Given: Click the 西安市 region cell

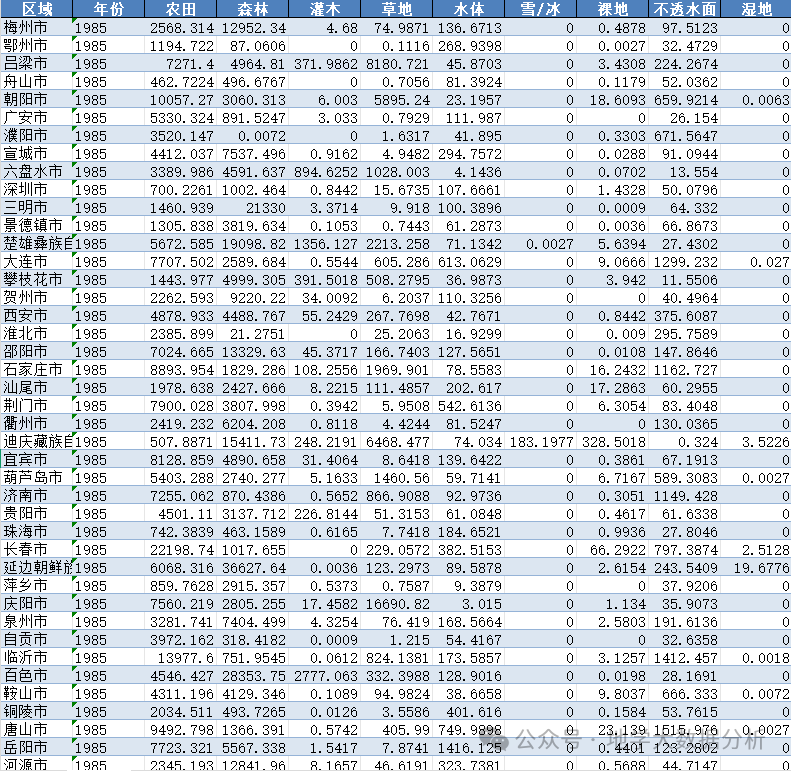Looking at the screenshot, I should coord(37,316).
